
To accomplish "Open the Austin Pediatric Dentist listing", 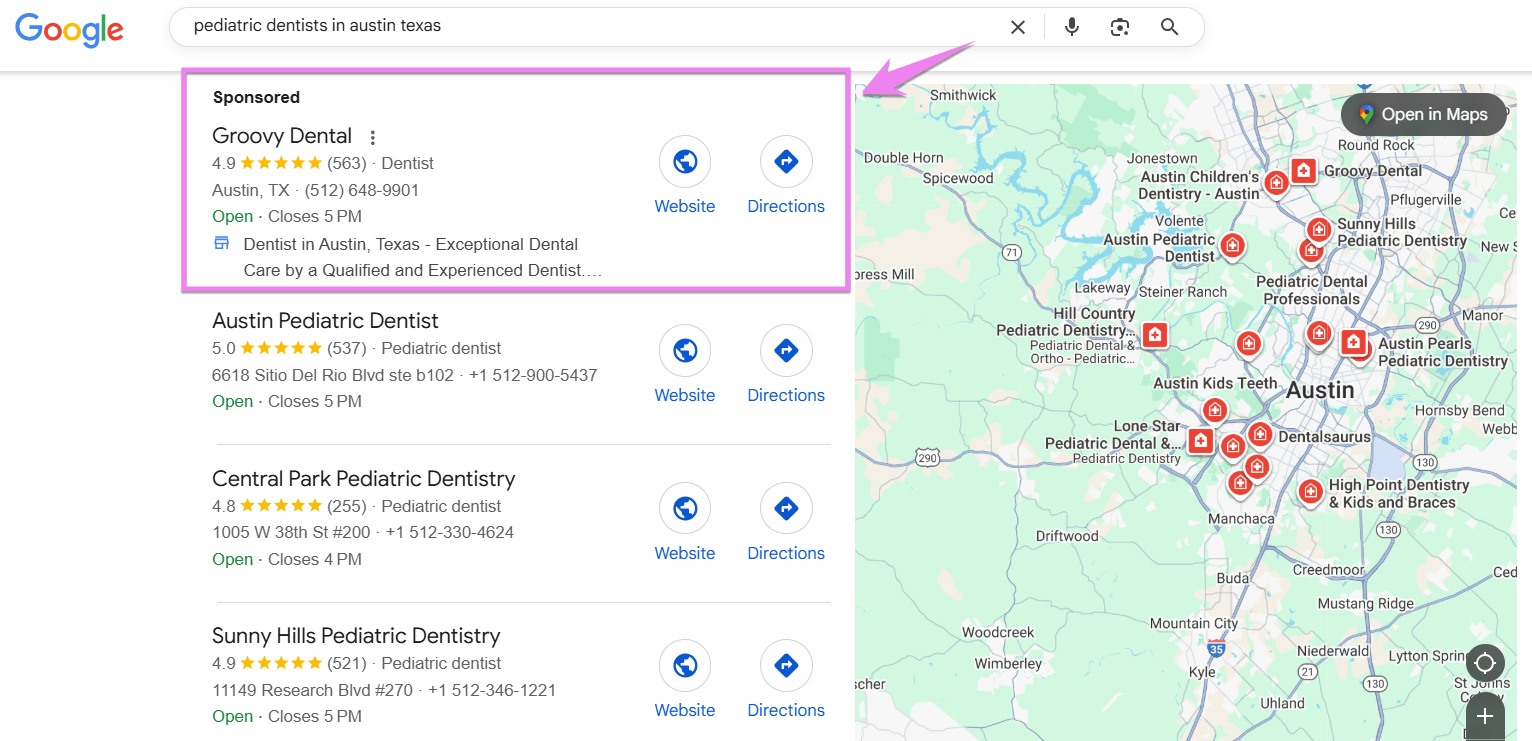I will pyautogui.click(x=324, y=320).
